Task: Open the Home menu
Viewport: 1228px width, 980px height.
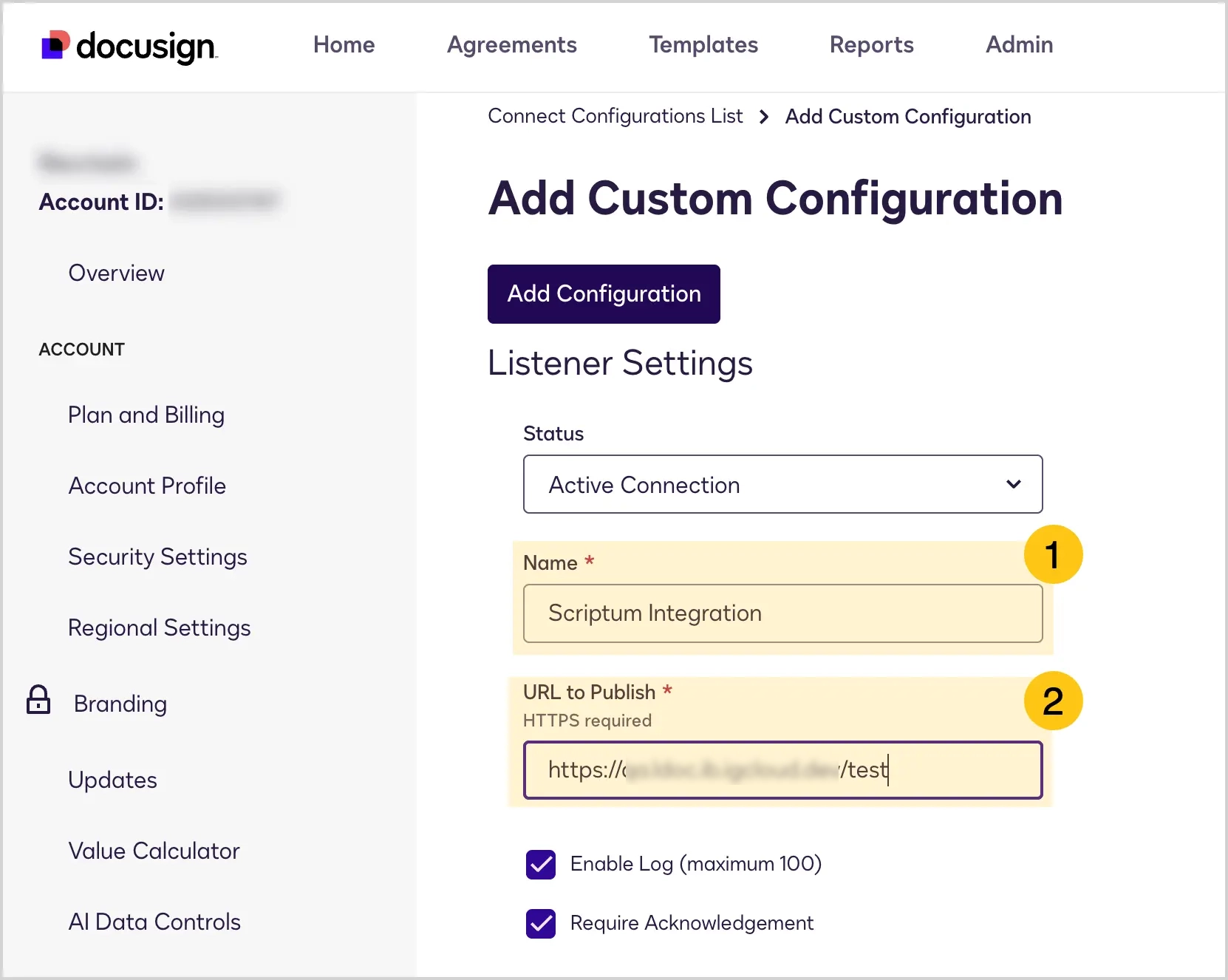Action: click(344, 44)
